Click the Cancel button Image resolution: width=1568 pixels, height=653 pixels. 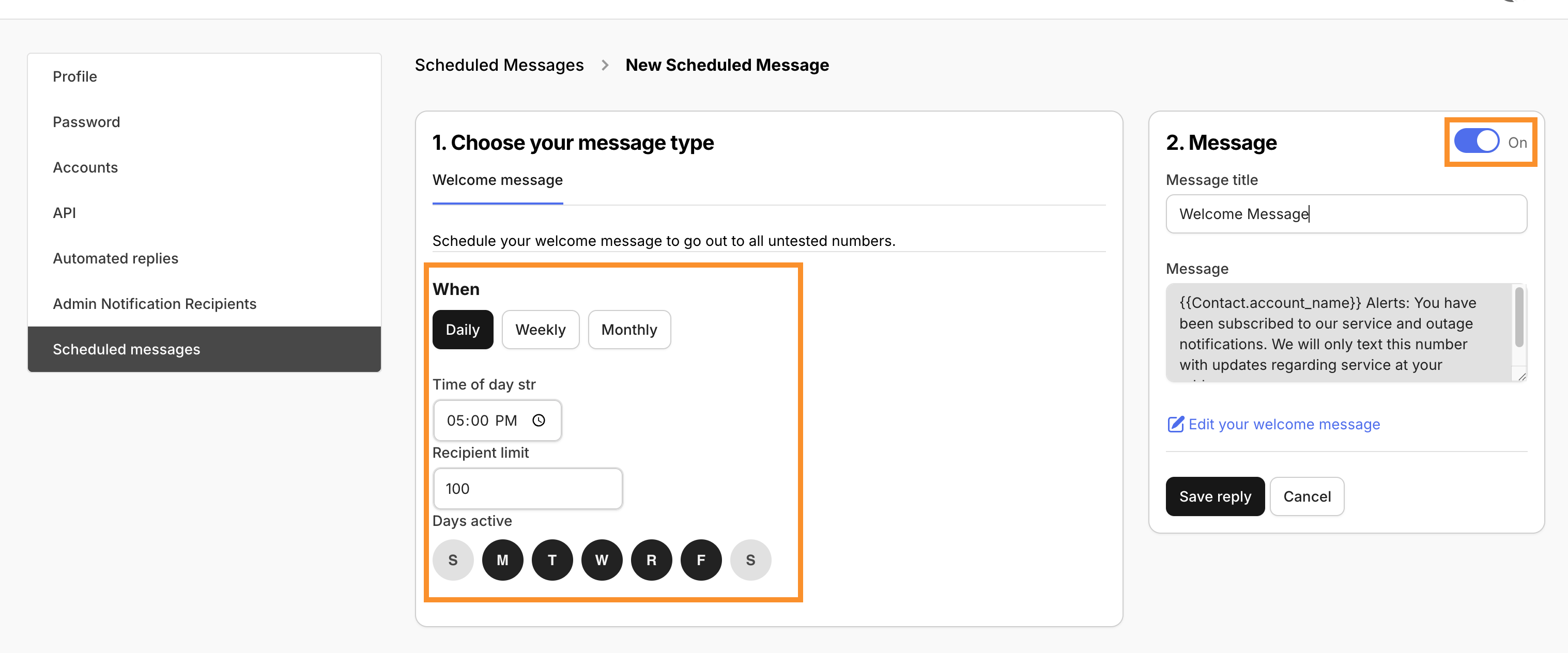pyautogui.click(x=1307, y=496)
